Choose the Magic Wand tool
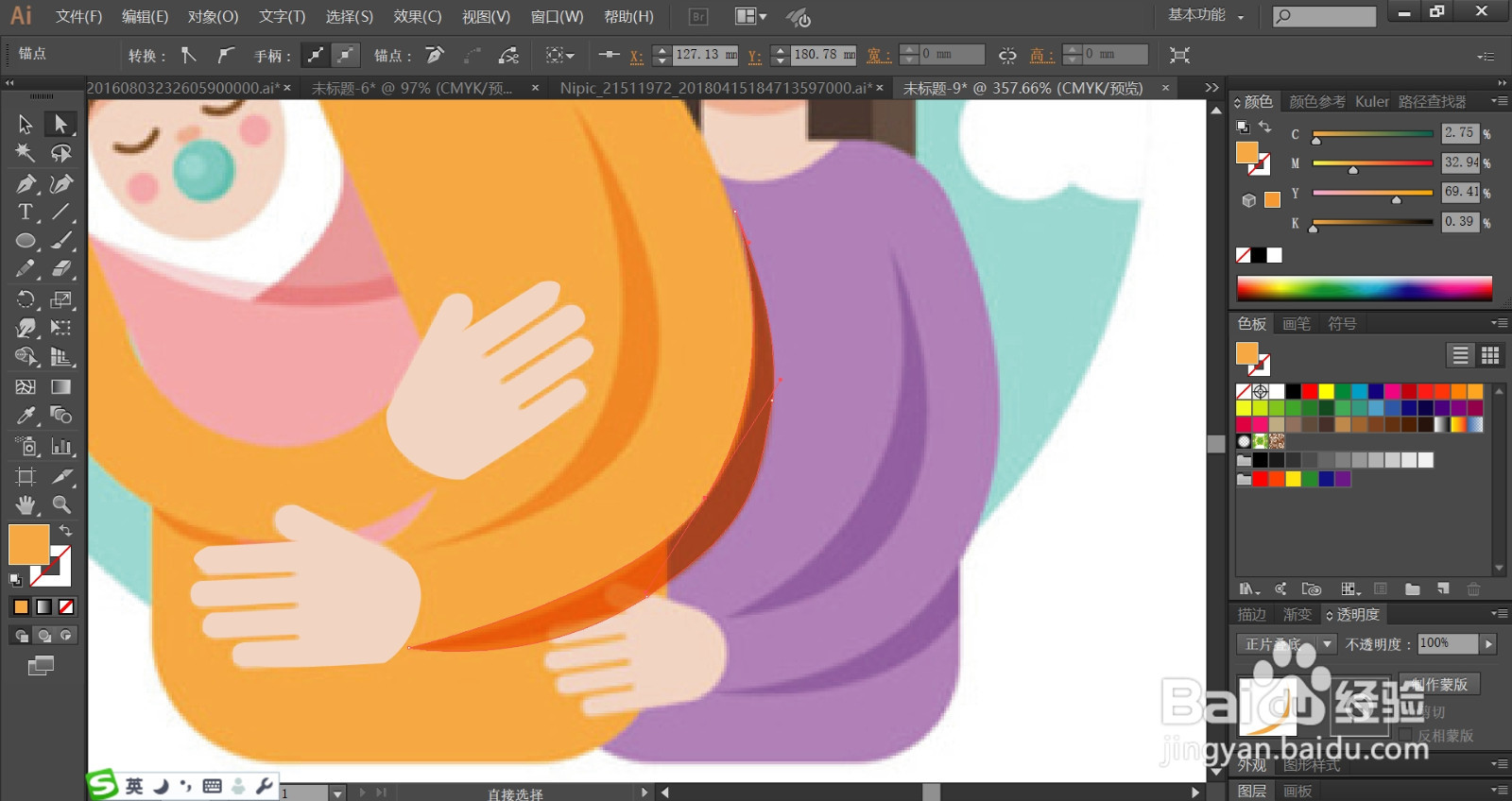This screenshot has width=1512, height=801. click(26, 153)
